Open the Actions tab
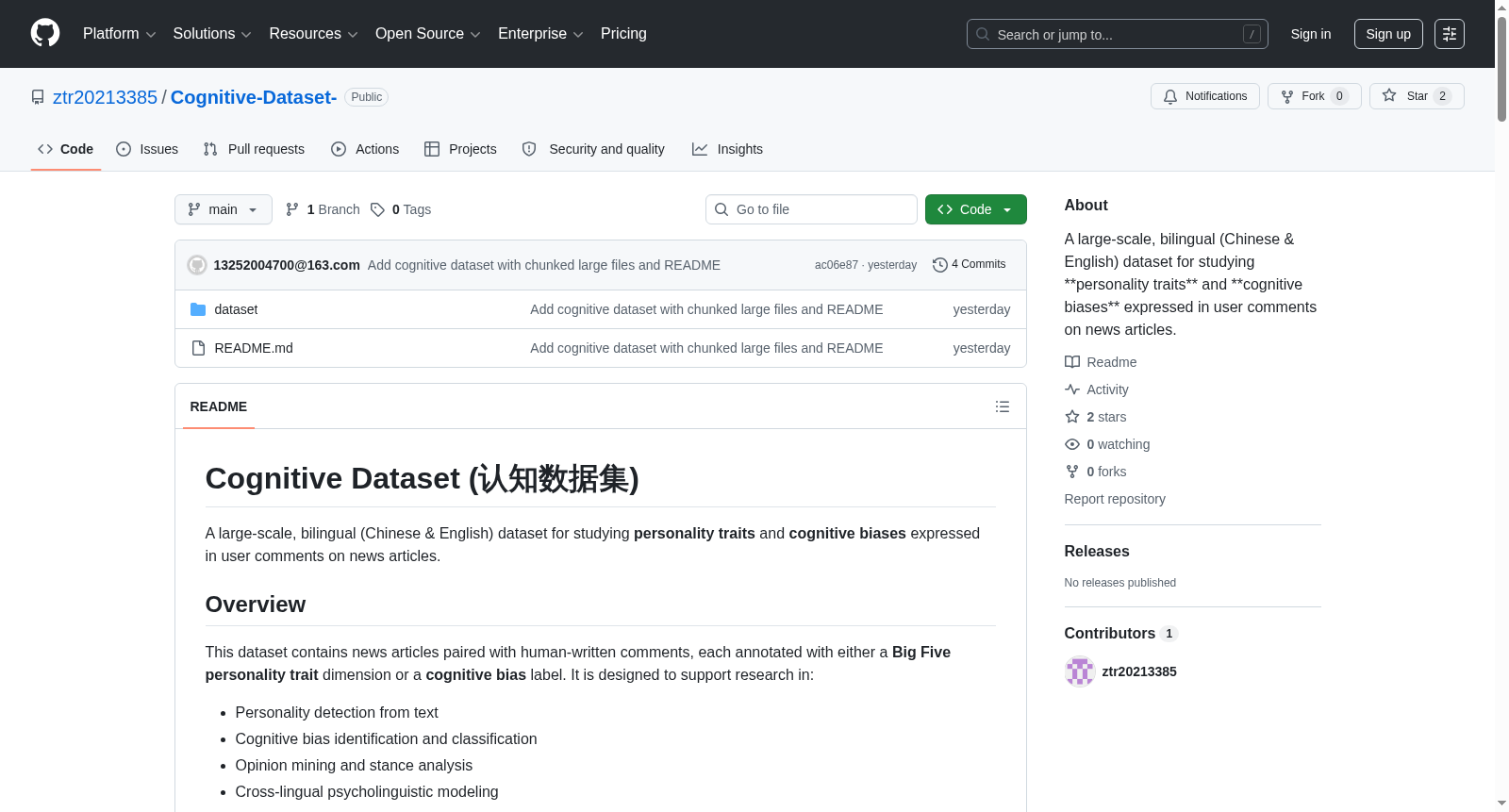The height and width of the screenshot is (812, 1509). tap(365, 149)
